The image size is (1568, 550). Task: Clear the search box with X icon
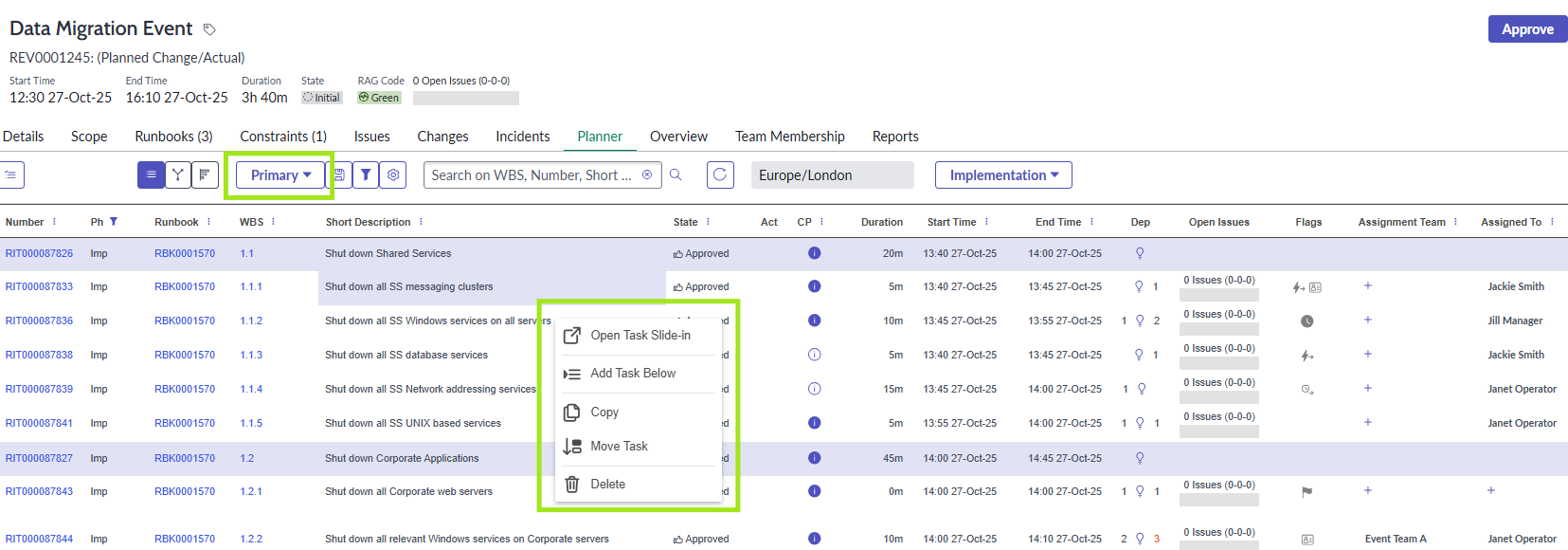coord(647,174)
